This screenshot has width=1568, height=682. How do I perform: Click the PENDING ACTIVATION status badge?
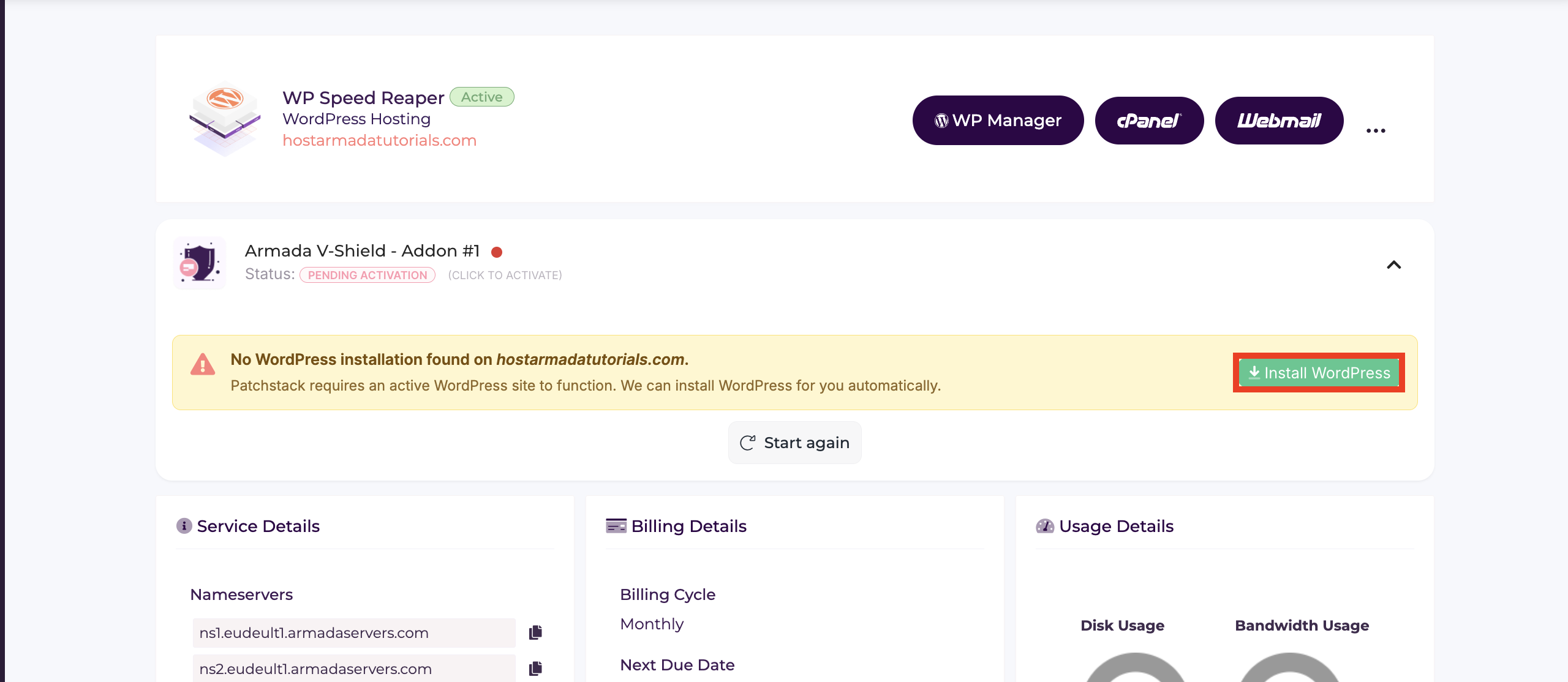[367, 275]
